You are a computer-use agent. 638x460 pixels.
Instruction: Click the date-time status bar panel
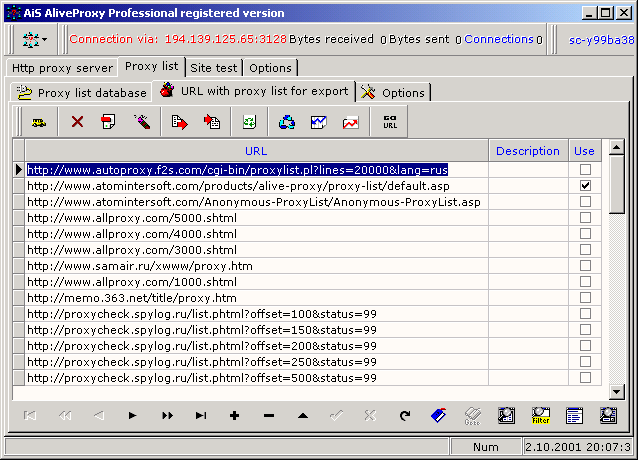coord(578,447)
